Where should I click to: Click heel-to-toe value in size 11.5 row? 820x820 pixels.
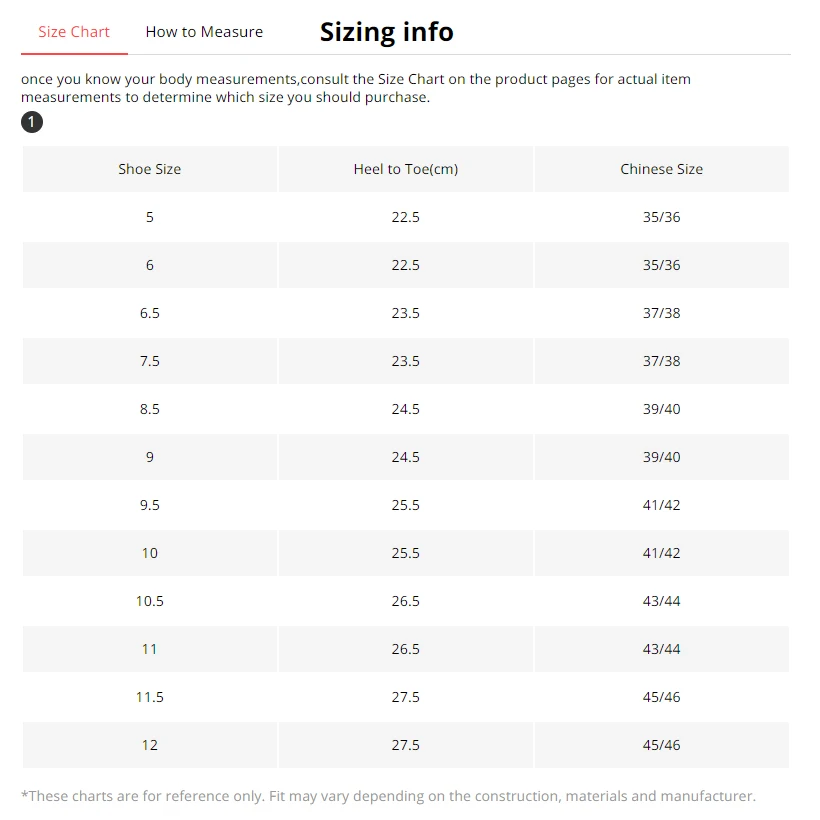point(405,697)
